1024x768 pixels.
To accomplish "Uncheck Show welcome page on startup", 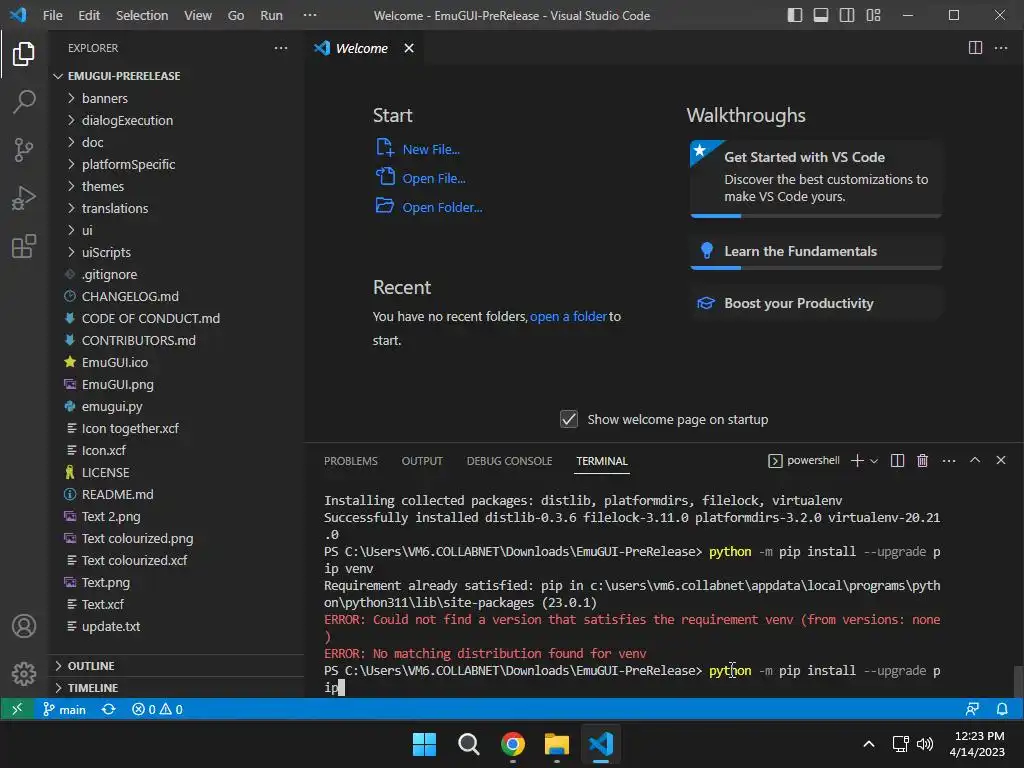I will [569, 419].
